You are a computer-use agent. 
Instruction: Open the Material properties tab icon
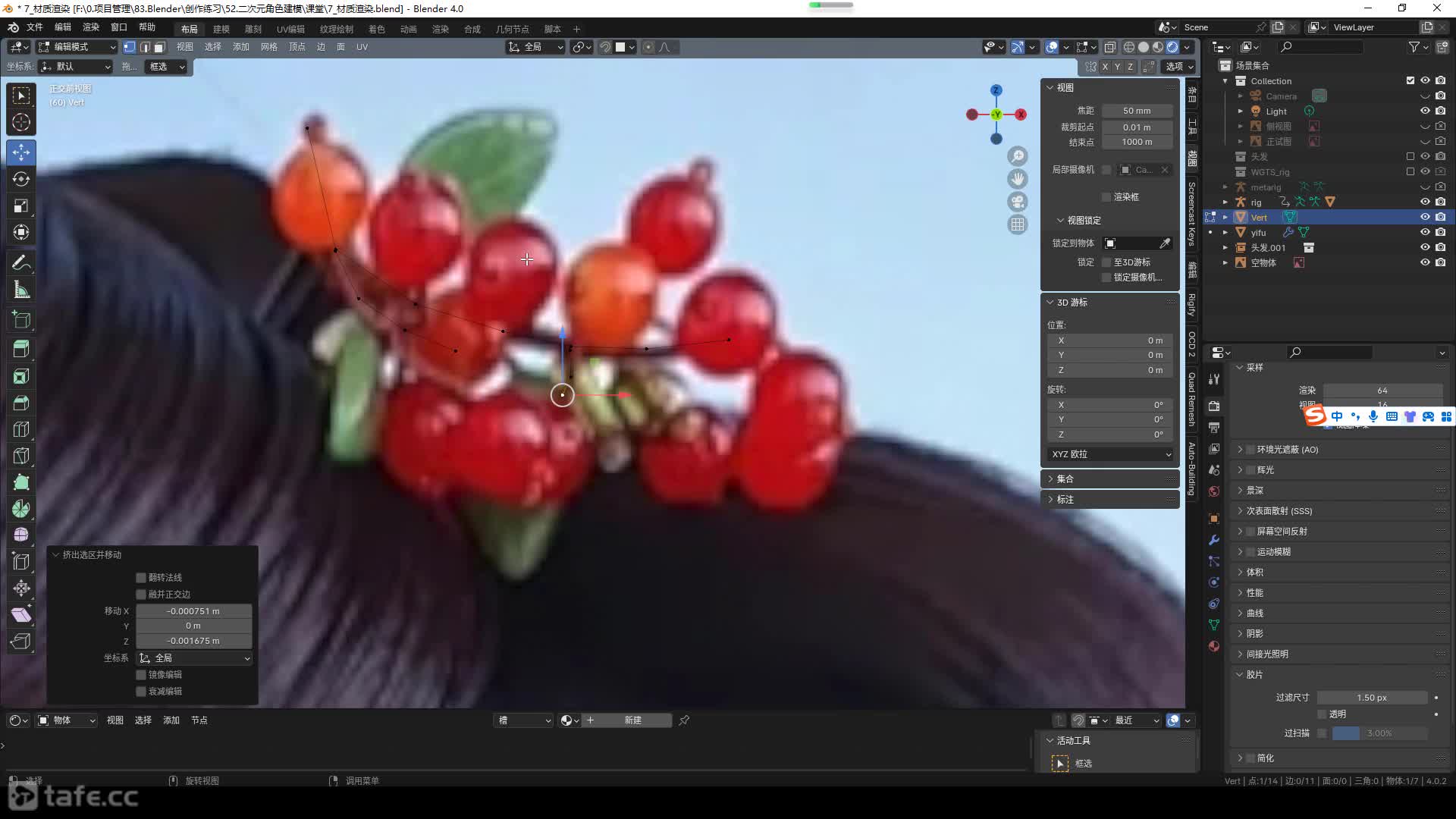(x=1214, y=646)
